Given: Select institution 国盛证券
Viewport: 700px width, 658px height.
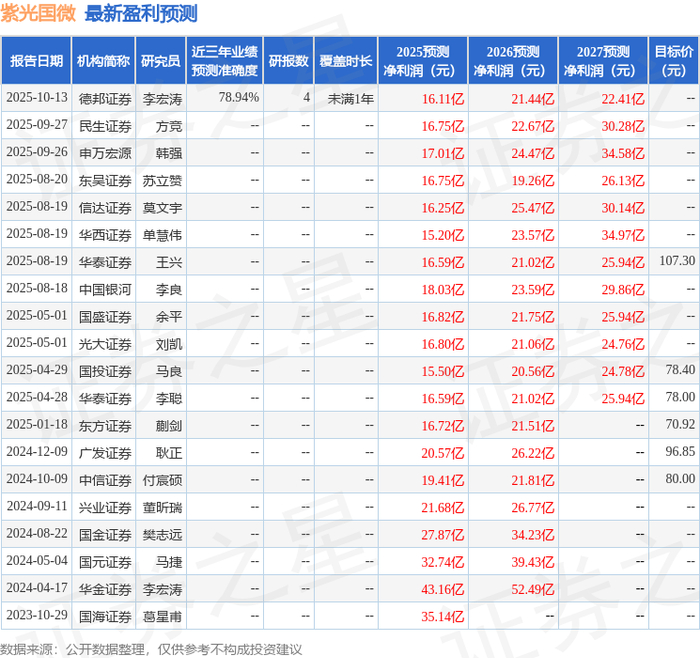Looking at the screenshot, I should (105, 317).
